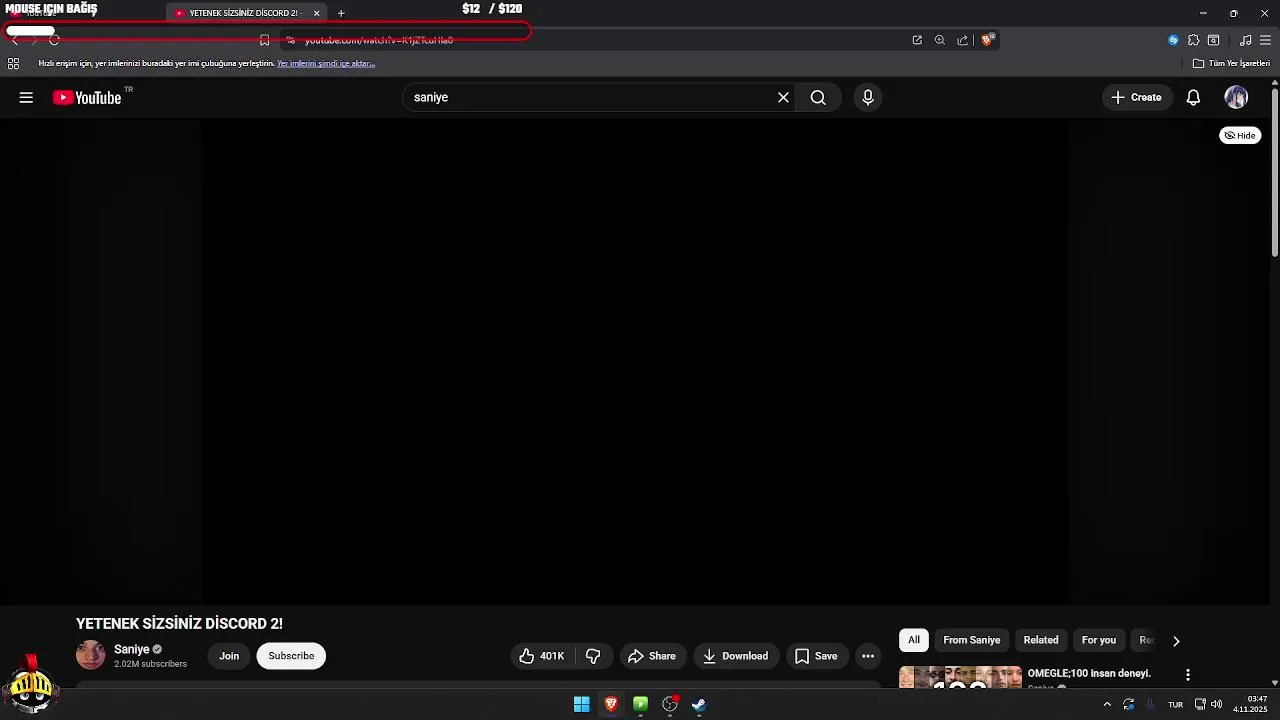This screenshot has width=1280, height=720.
Task: Start voice search with microphone icon
Action: pos(868,97)
